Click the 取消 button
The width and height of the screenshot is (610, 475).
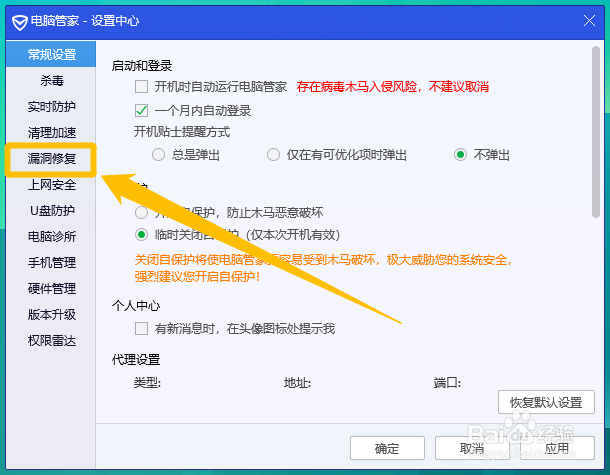click(x=472, y=448)
